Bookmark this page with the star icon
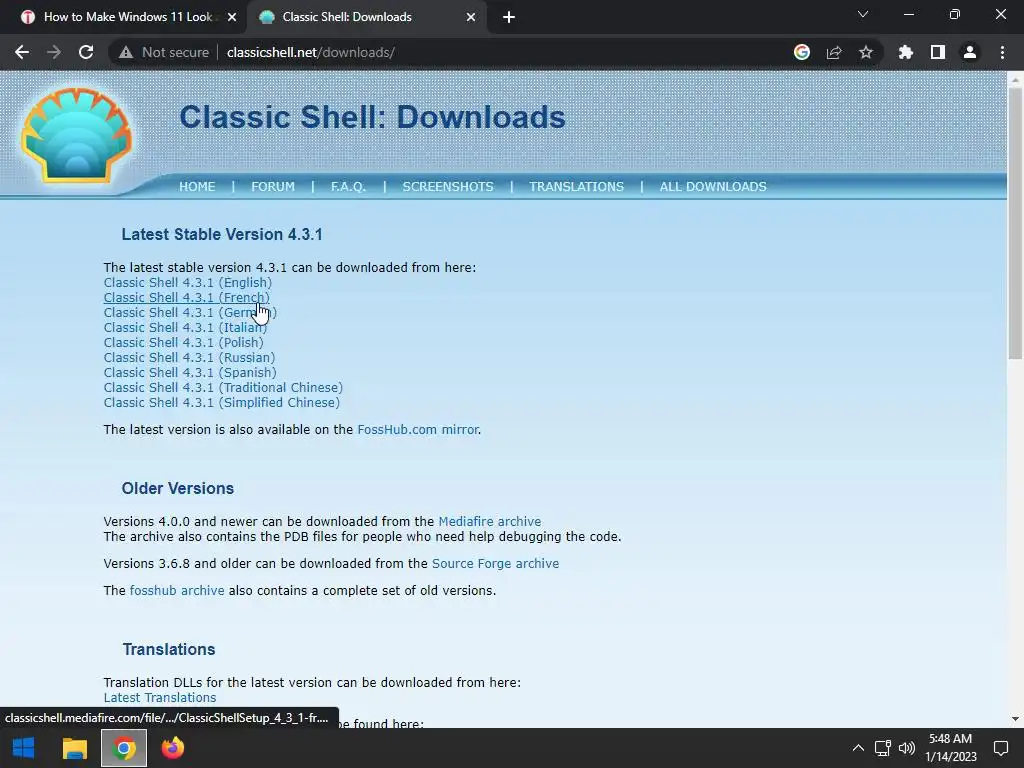 coord(866,52)
